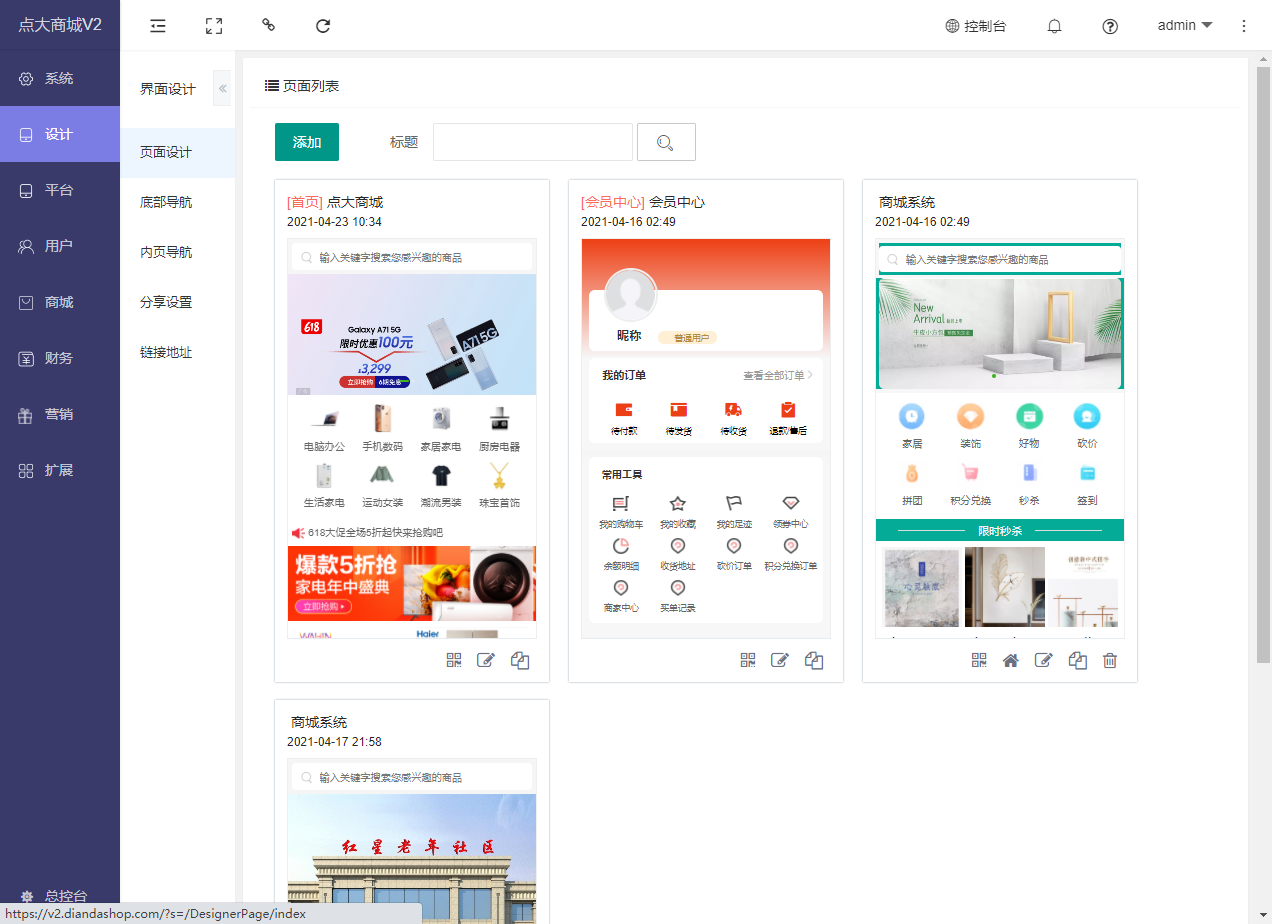The width and height of the screenshot is (1272, 924).
Task: Set 商城系统 page as home via house icon
Action: (x=1011, y=660)
